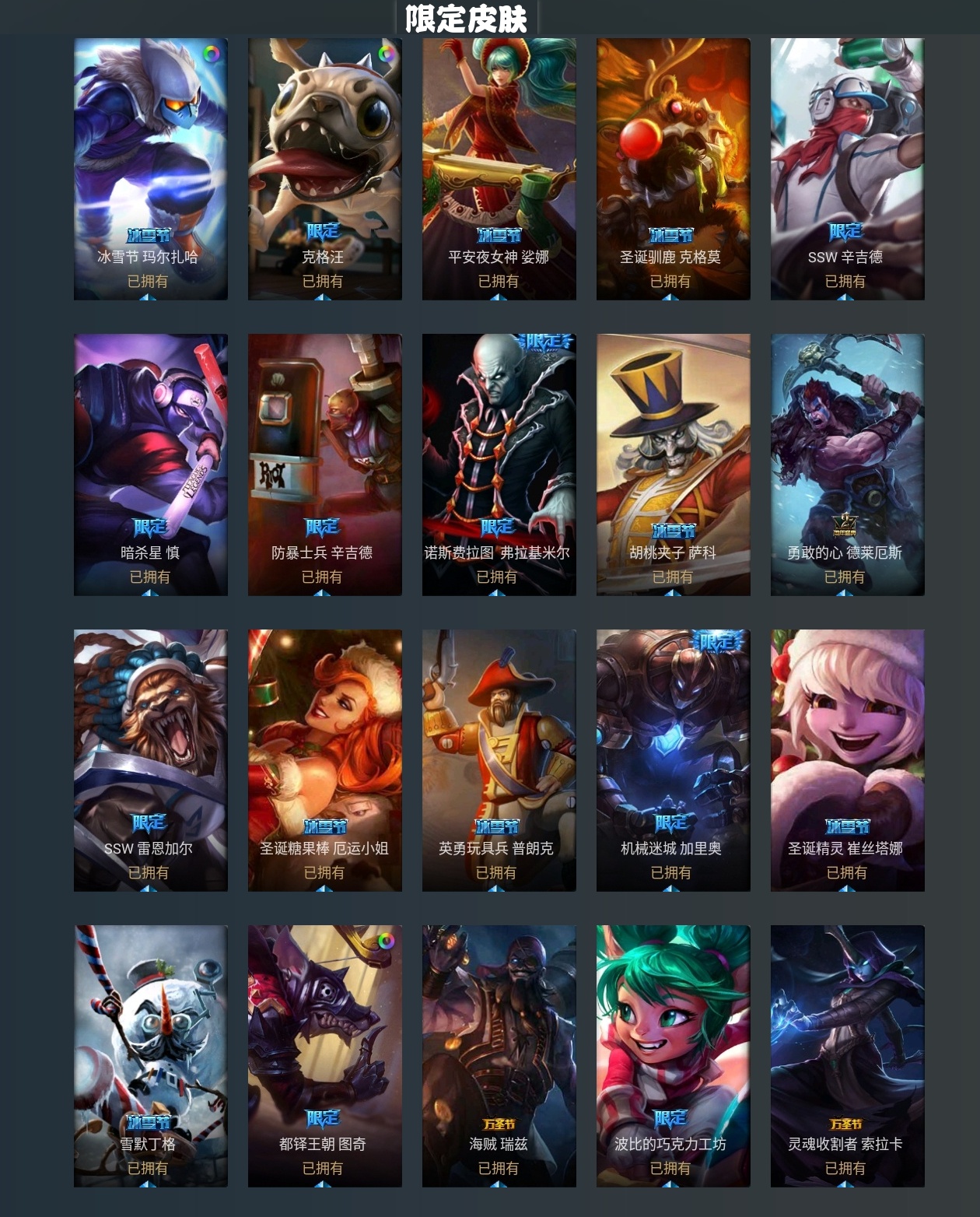The height and width of the screenshot is (1217, 980).
Task: Click corner 限定 ribbon on 诺斯费拉图 弗拉基米尔 card
Action: [545, 342]
